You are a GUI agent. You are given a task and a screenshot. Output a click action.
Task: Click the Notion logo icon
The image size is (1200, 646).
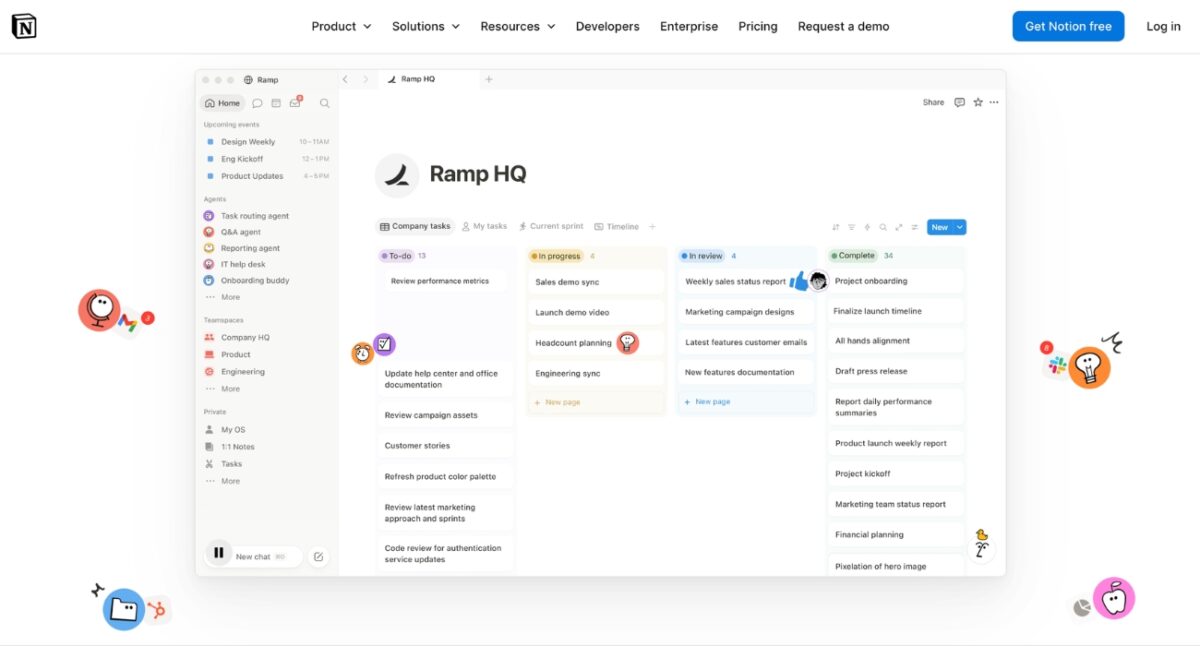[24, 26]
